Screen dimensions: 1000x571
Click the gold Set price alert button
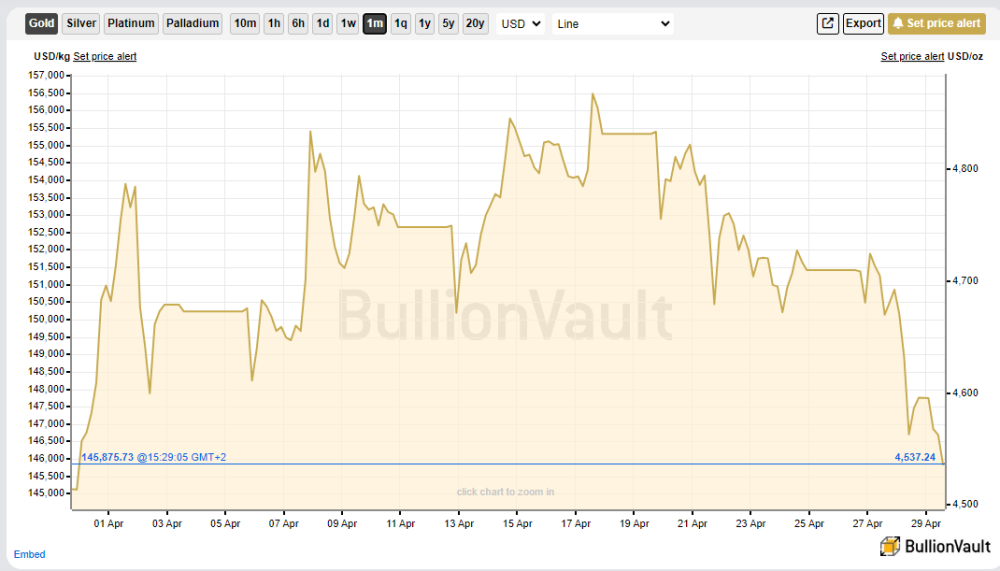click(x=937, y=24)
